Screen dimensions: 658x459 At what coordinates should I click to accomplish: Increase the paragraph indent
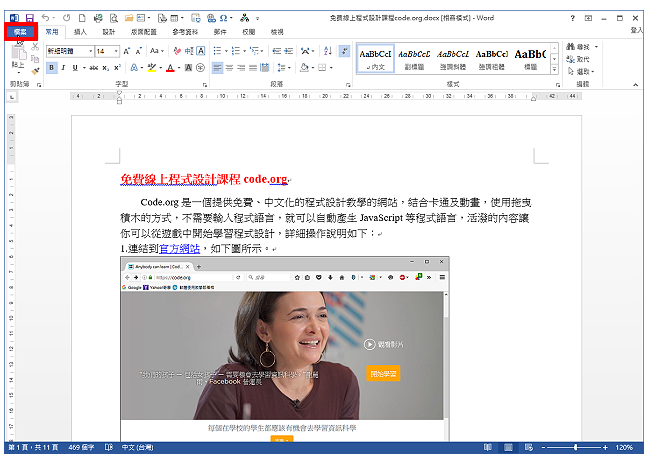tap(289, 51)
